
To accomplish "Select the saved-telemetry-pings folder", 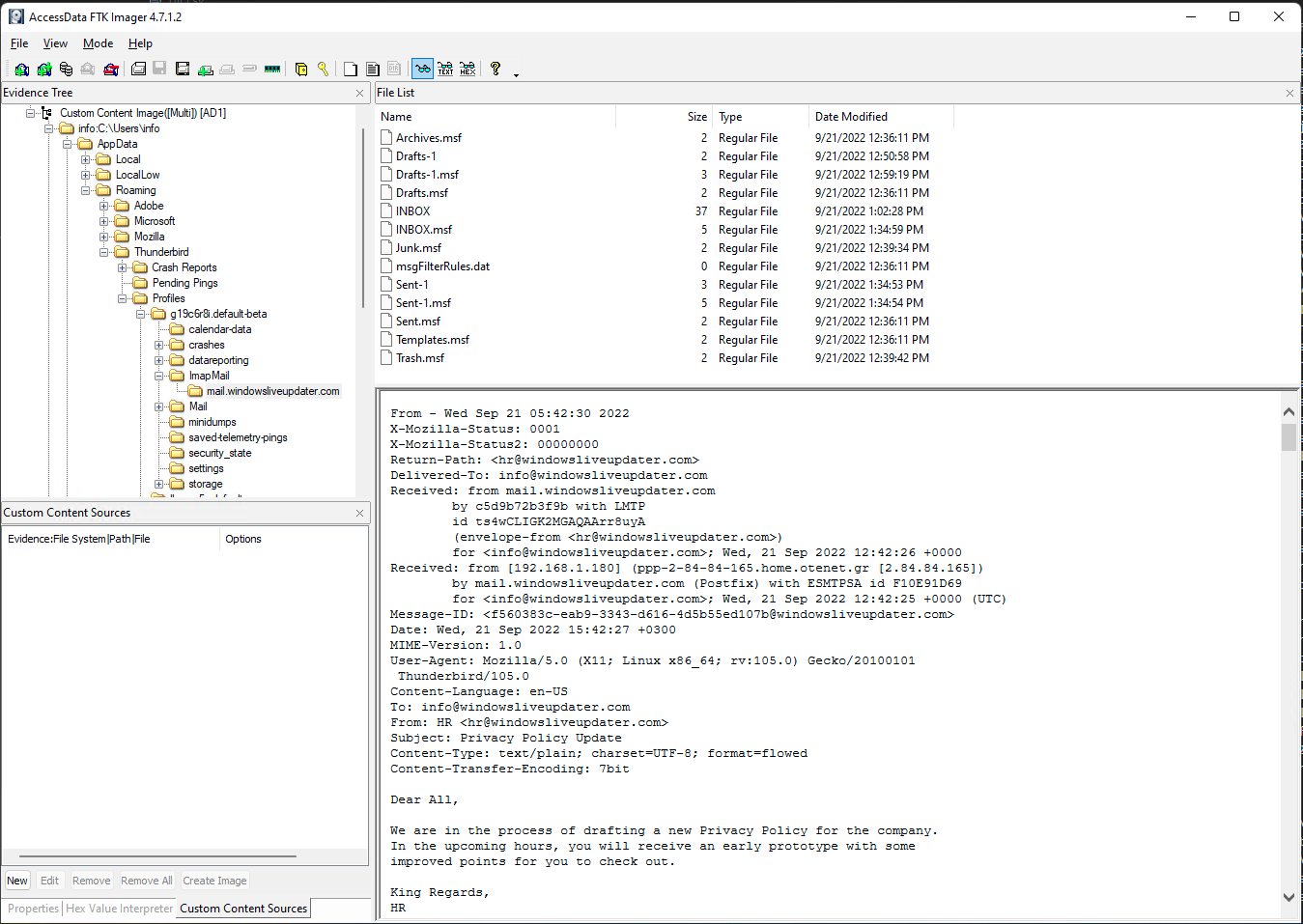I will [238, 437].
